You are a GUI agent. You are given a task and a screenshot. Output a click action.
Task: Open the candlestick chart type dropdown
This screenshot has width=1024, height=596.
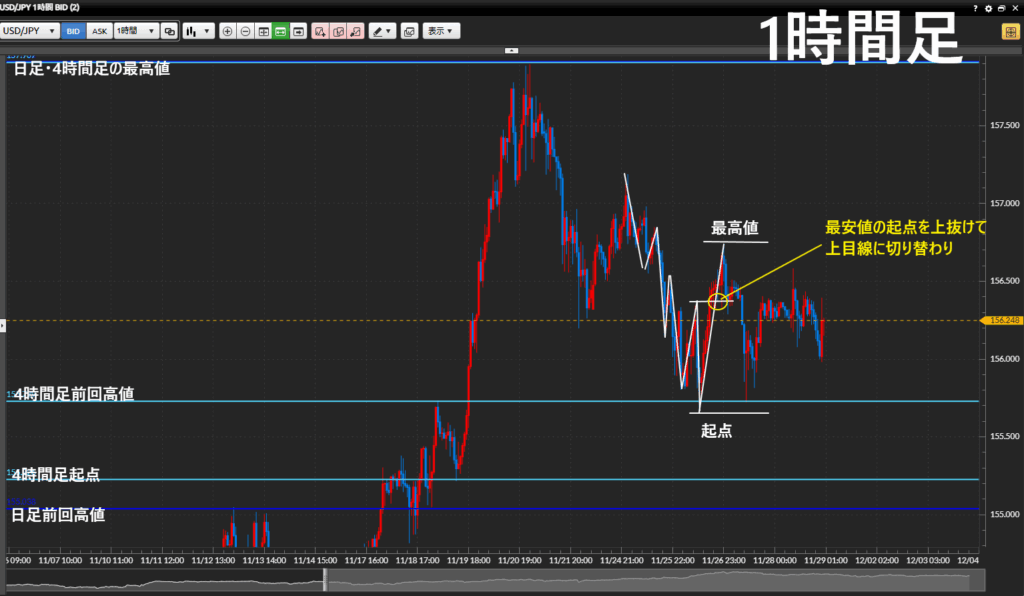199,31
